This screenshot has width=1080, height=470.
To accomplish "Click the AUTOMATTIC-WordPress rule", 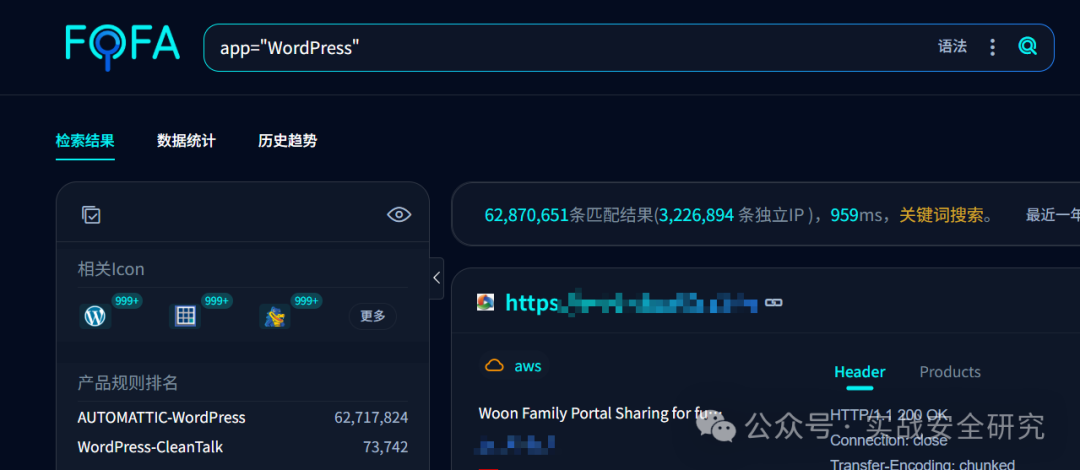I will coord(161,418).
